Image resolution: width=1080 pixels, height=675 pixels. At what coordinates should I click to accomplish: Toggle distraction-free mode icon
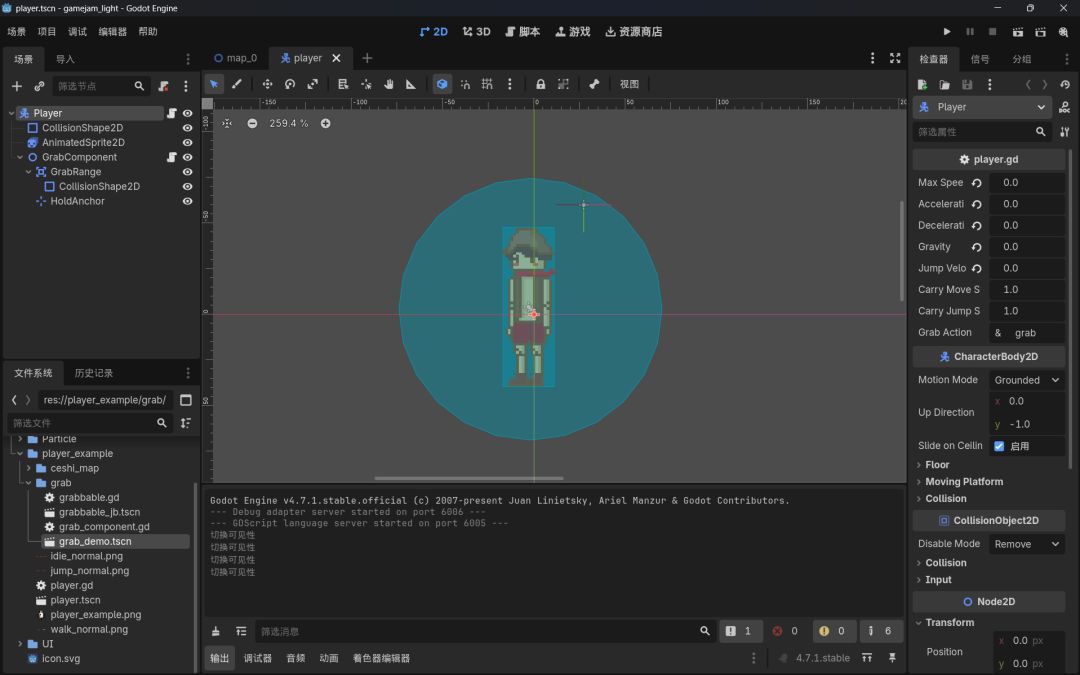click(895, 59)
